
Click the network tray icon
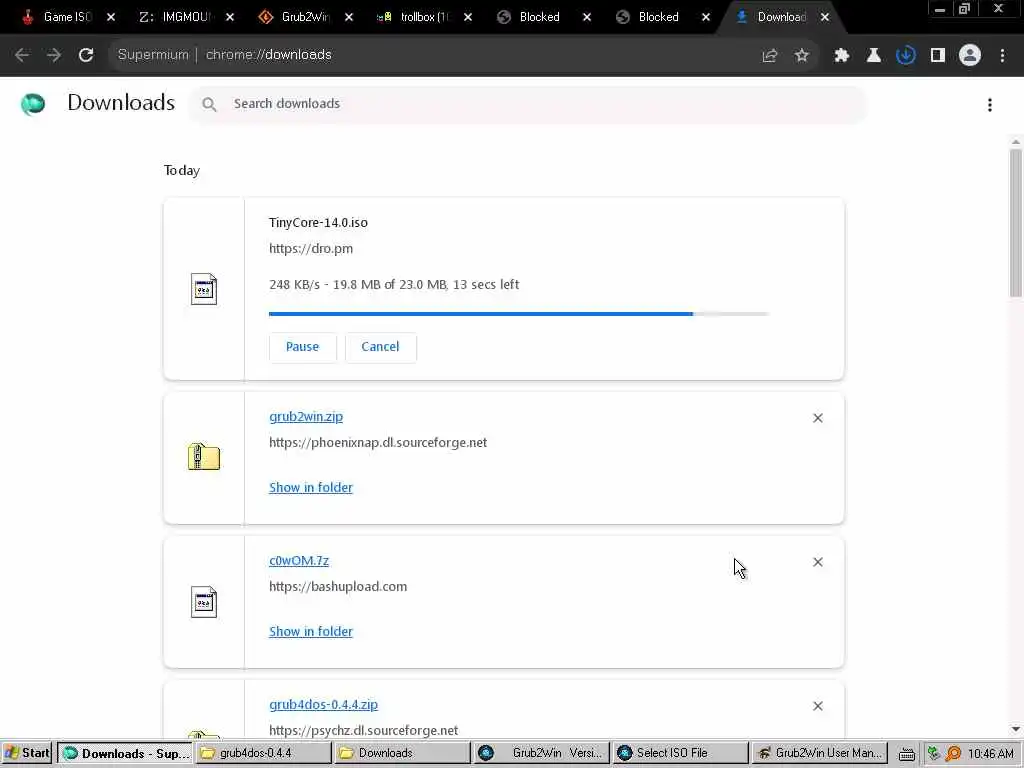pos(934,754)
